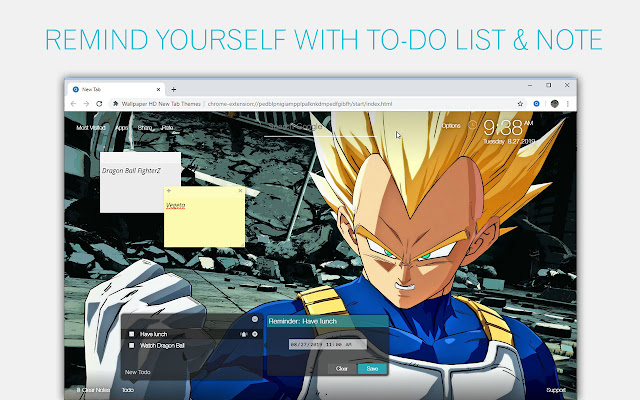The width and height of the screenshot is (640, 400).
Task: Save the Have lunch reminder
Action: (372, 369)
